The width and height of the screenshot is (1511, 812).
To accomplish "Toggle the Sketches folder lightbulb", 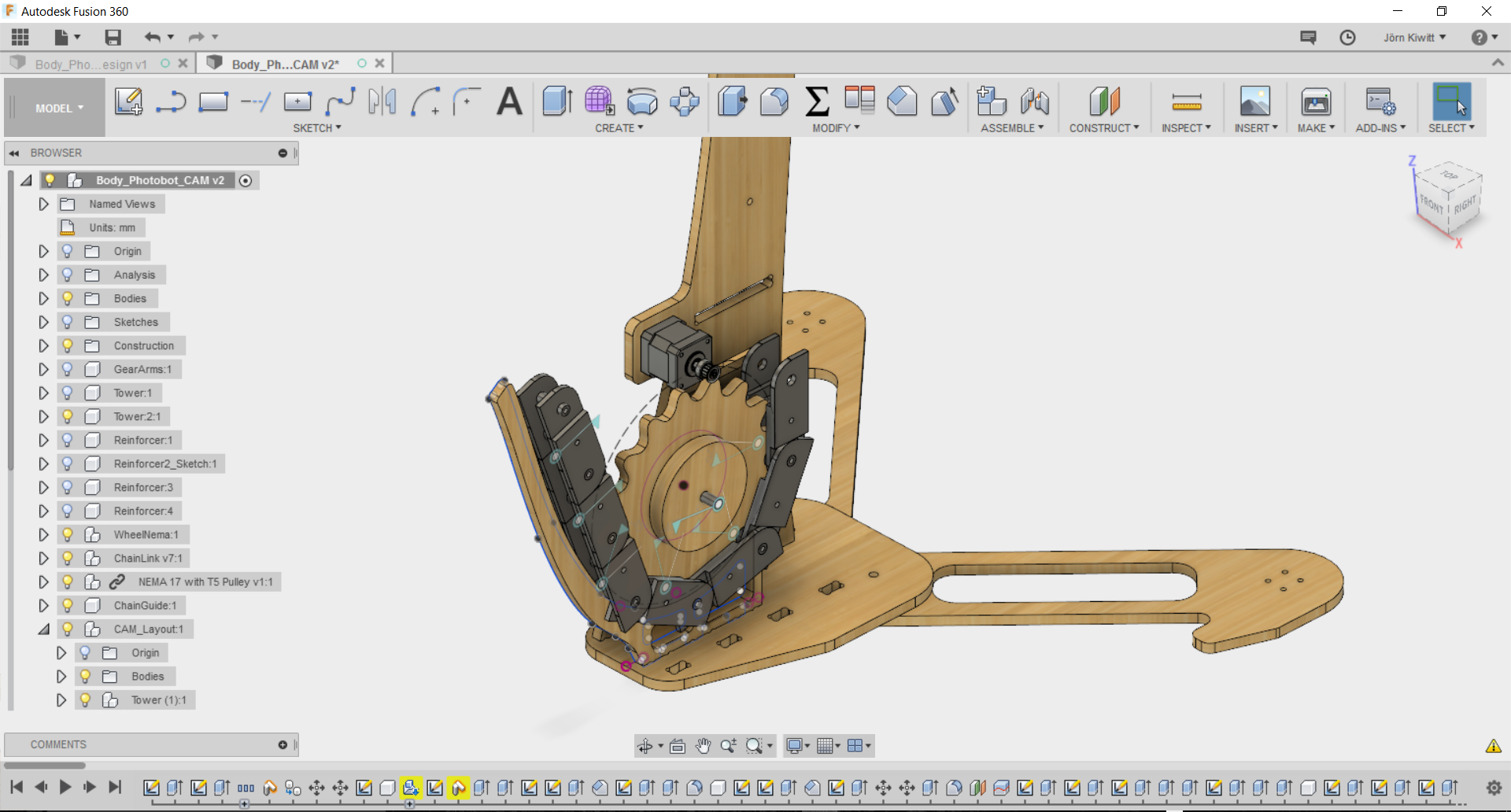I will tap(68, 322).
